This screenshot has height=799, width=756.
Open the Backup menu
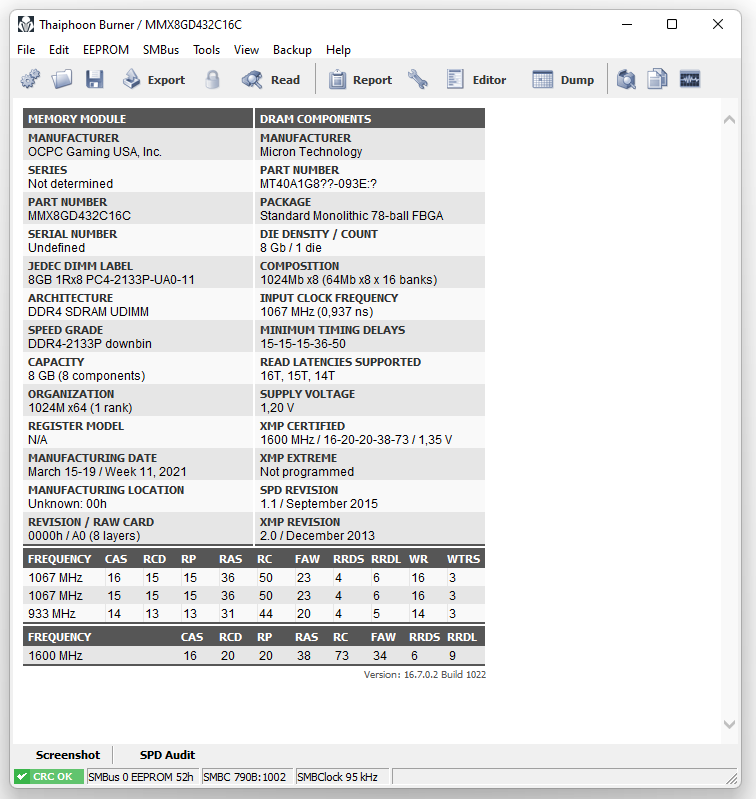pos(292,50)
